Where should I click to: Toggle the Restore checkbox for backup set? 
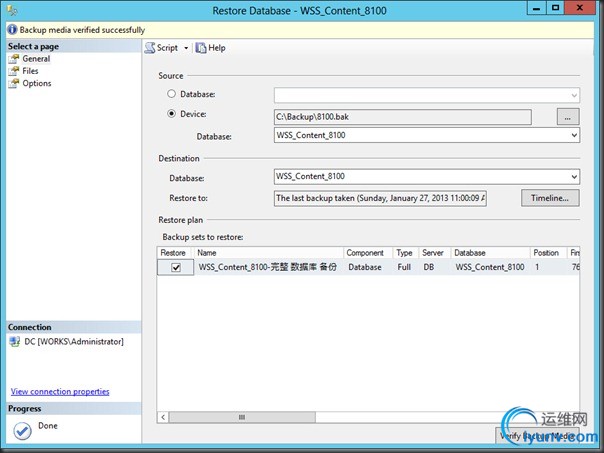pos(176,267)
